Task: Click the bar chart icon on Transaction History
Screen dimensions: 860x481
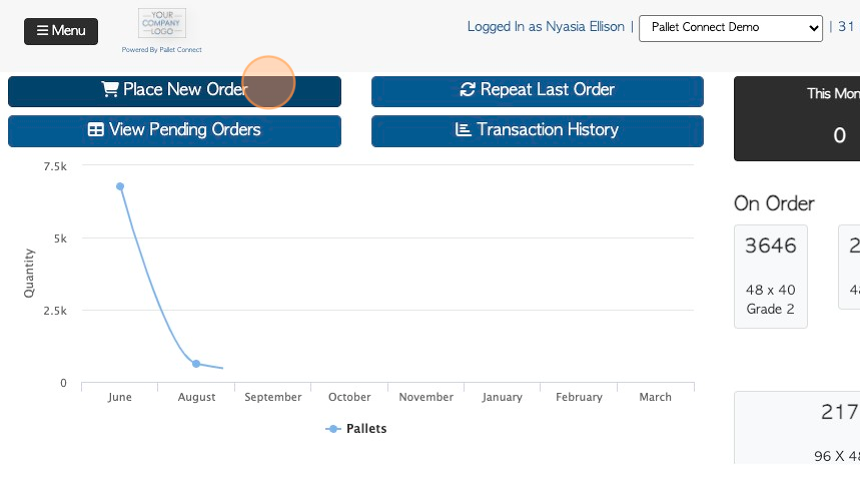Action: click(463, 129)
